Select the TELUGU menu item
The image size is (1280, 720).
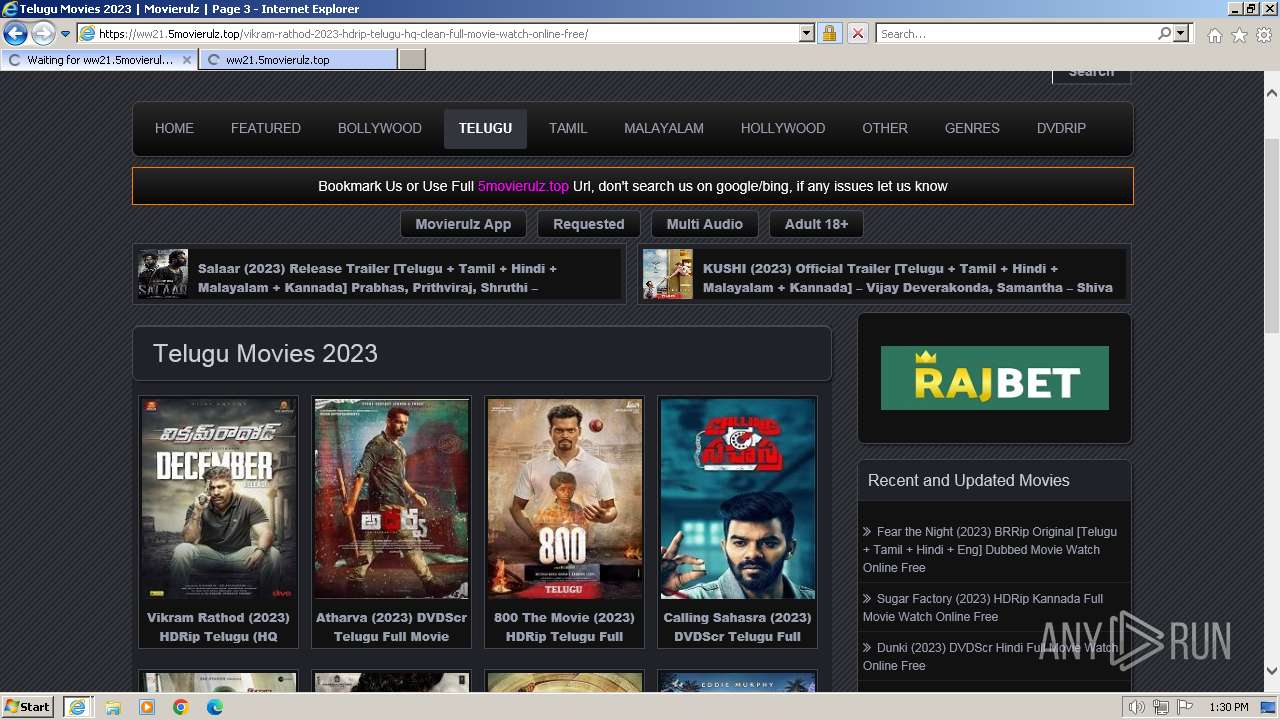point(485,128)
